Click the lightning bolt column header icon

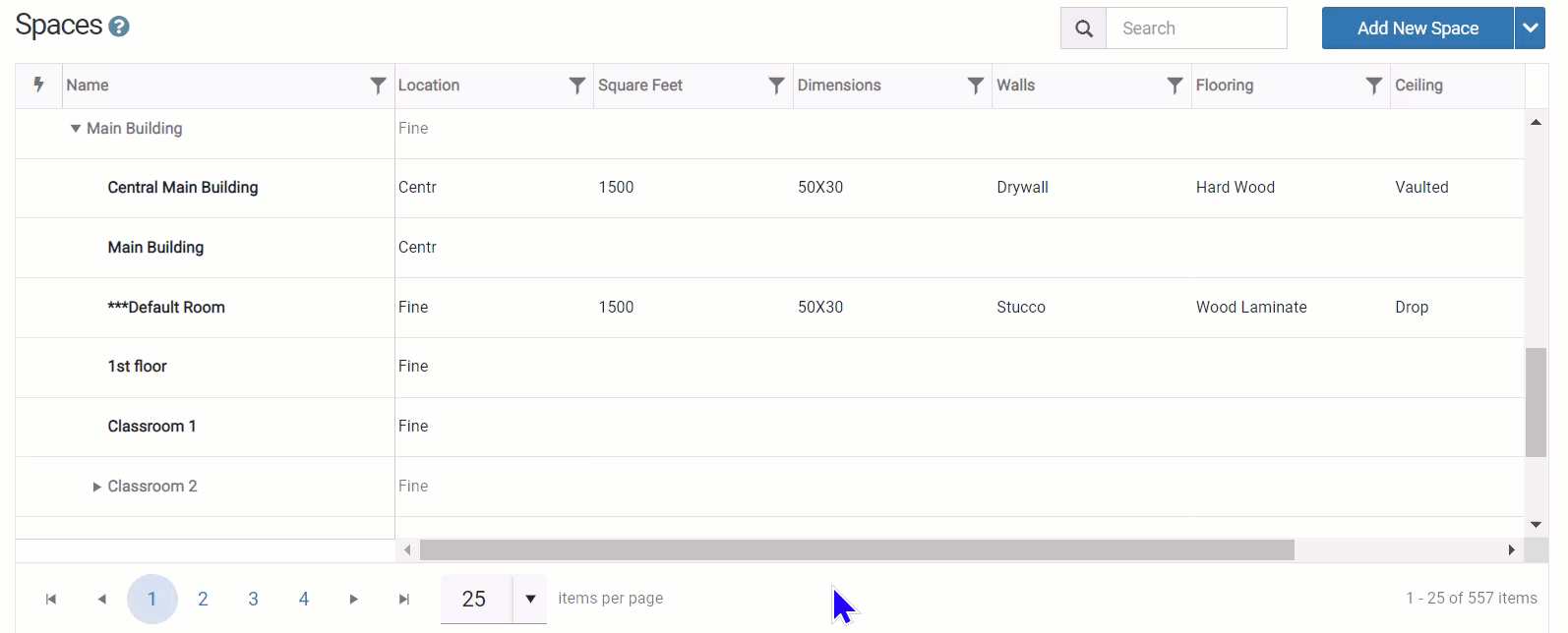(39, 85)
